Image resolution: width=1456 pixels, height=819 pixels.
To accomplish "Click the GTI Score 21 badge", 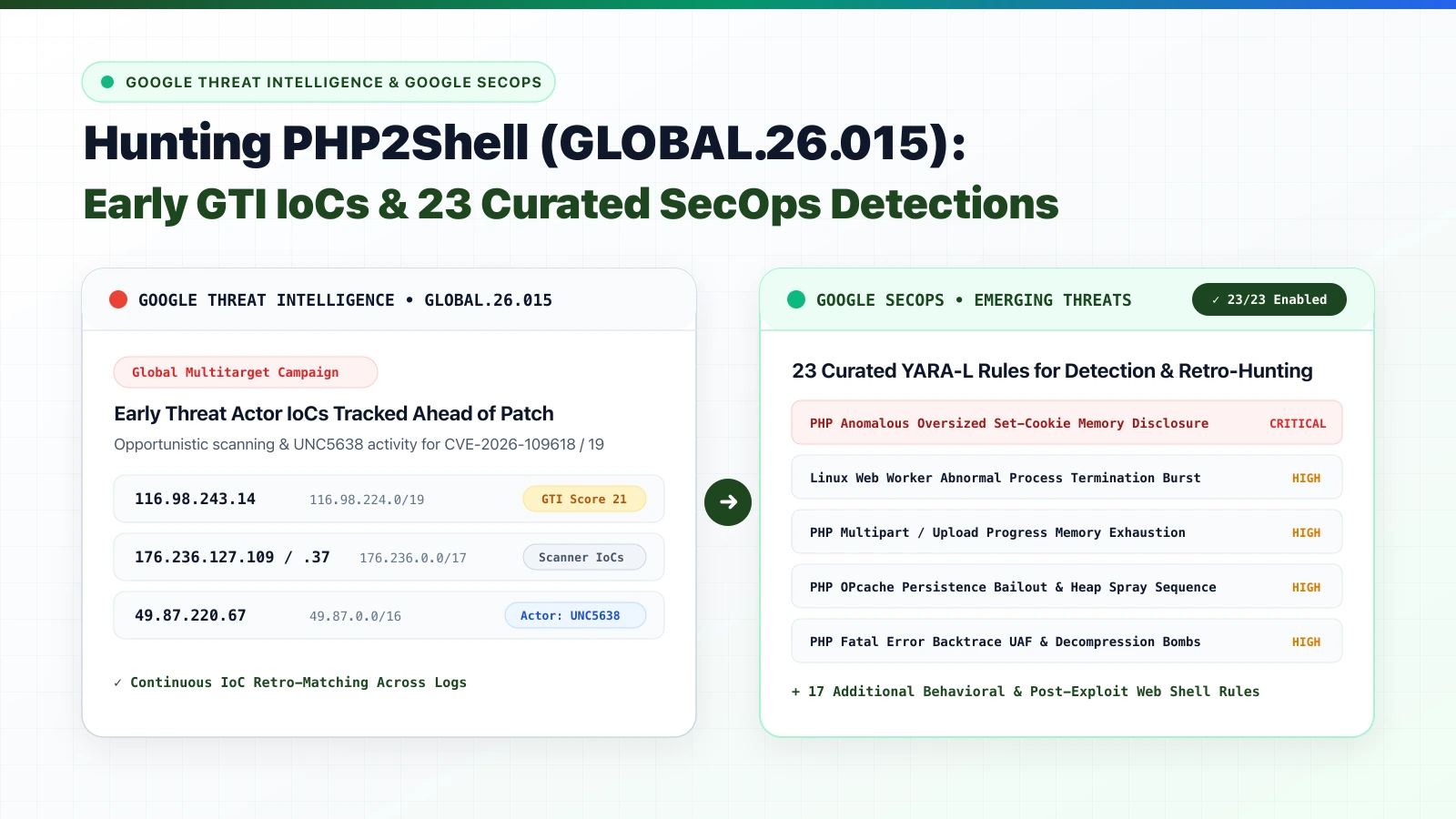I will click(584, 499).
